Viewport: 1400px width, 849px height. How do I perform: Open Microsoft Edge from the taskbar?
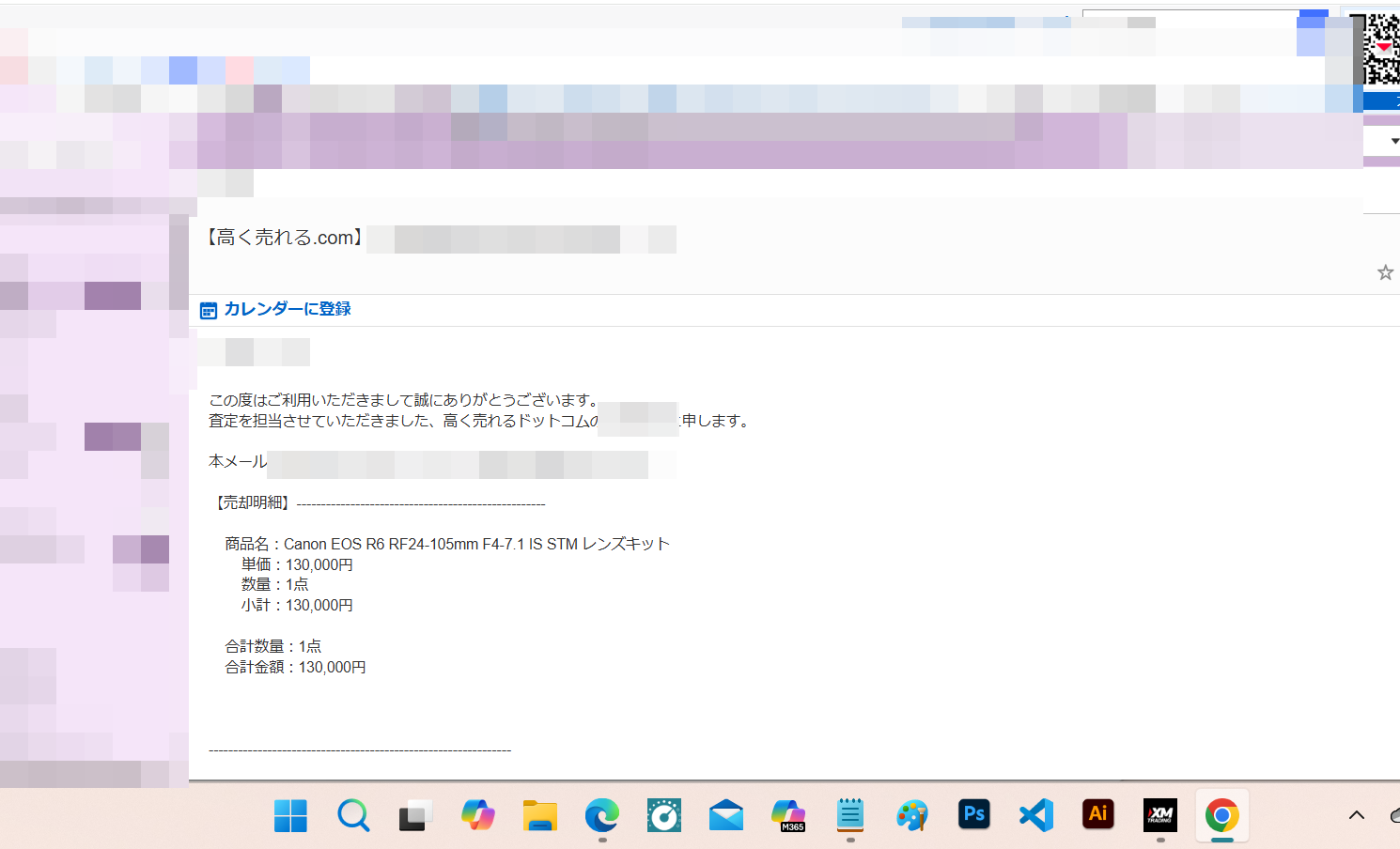point(601,815)
